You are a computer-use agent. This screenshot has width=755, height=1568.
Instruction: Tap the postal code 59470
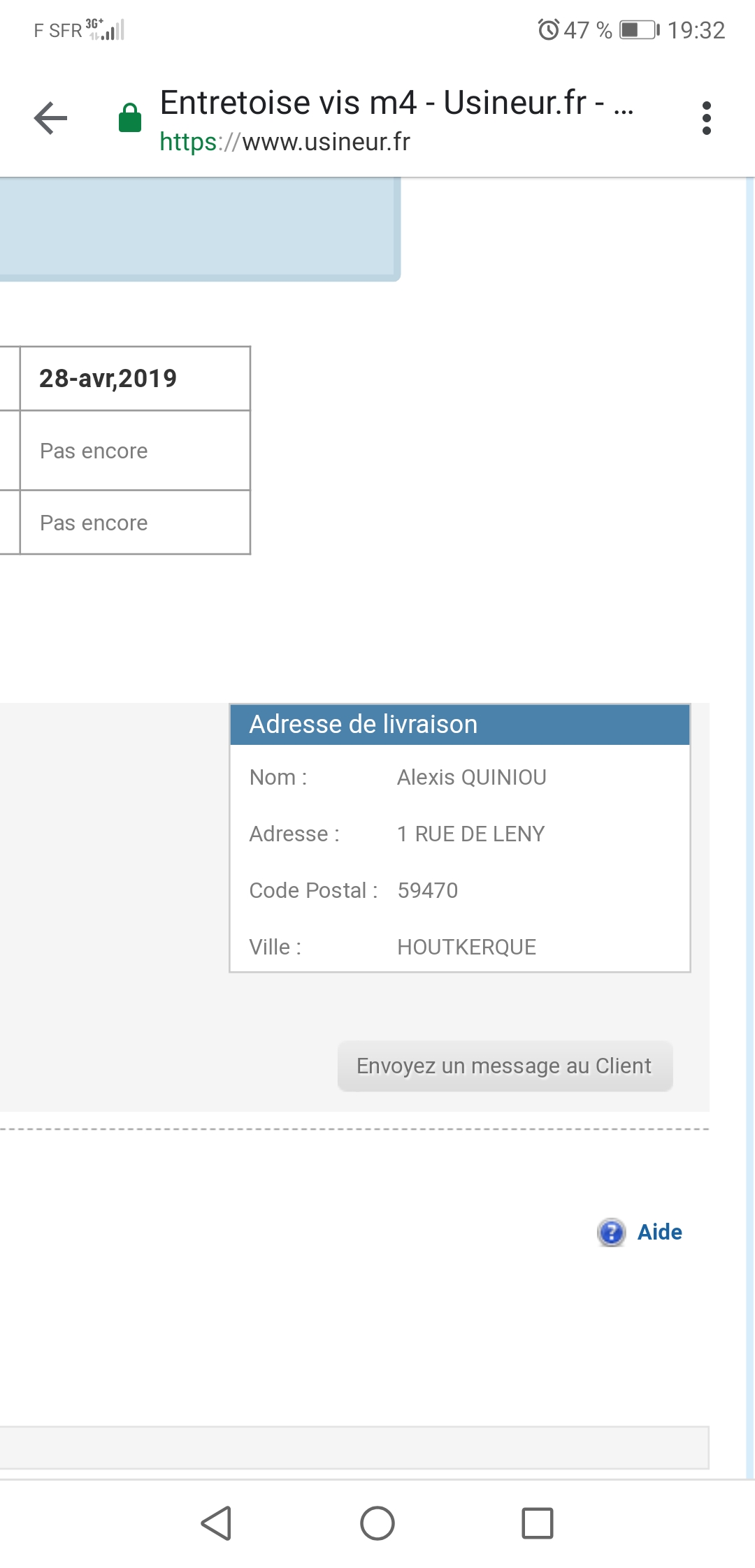428,890
